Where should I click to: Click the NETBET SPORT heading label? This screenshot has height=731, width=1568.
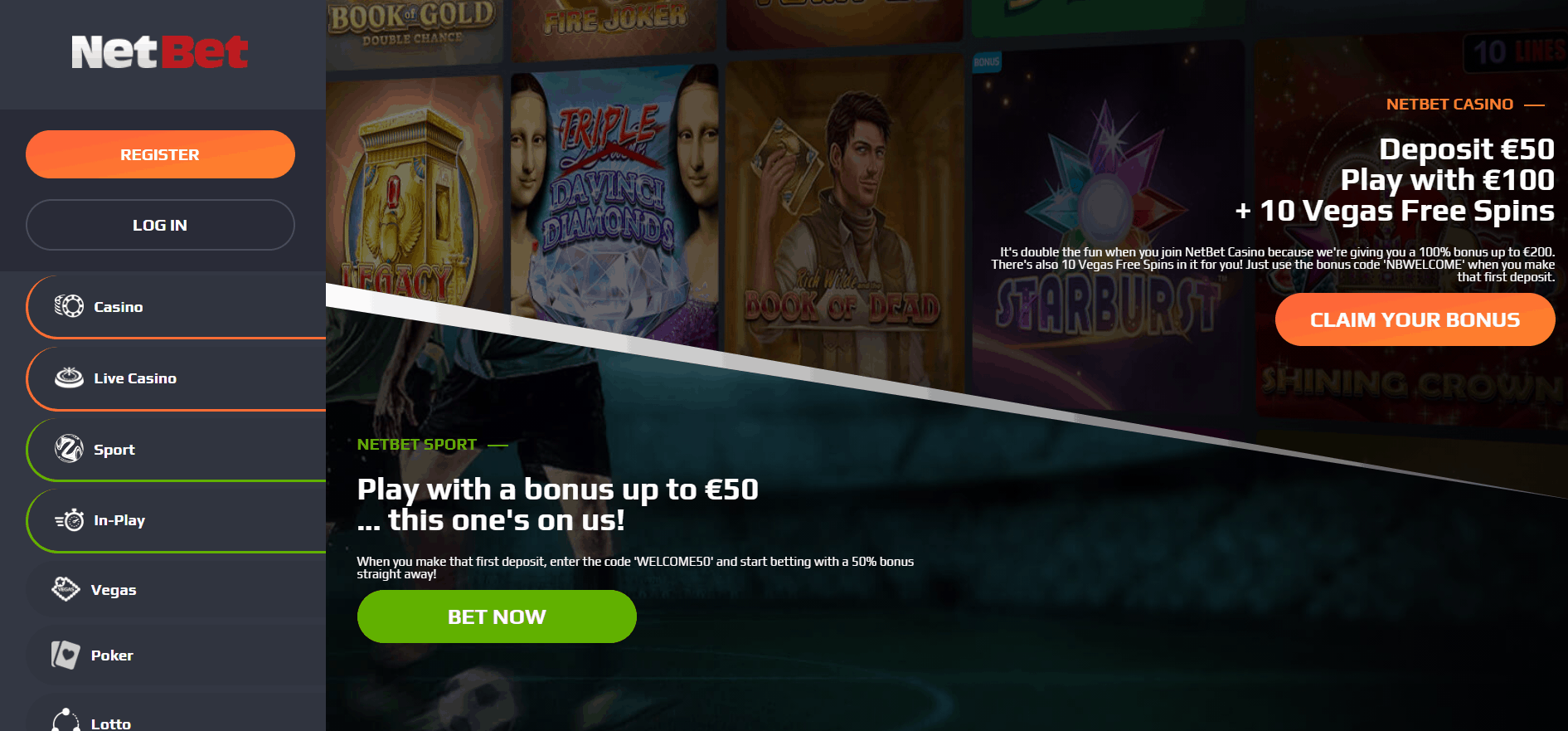pyautogui.click(x=417, y=444)
